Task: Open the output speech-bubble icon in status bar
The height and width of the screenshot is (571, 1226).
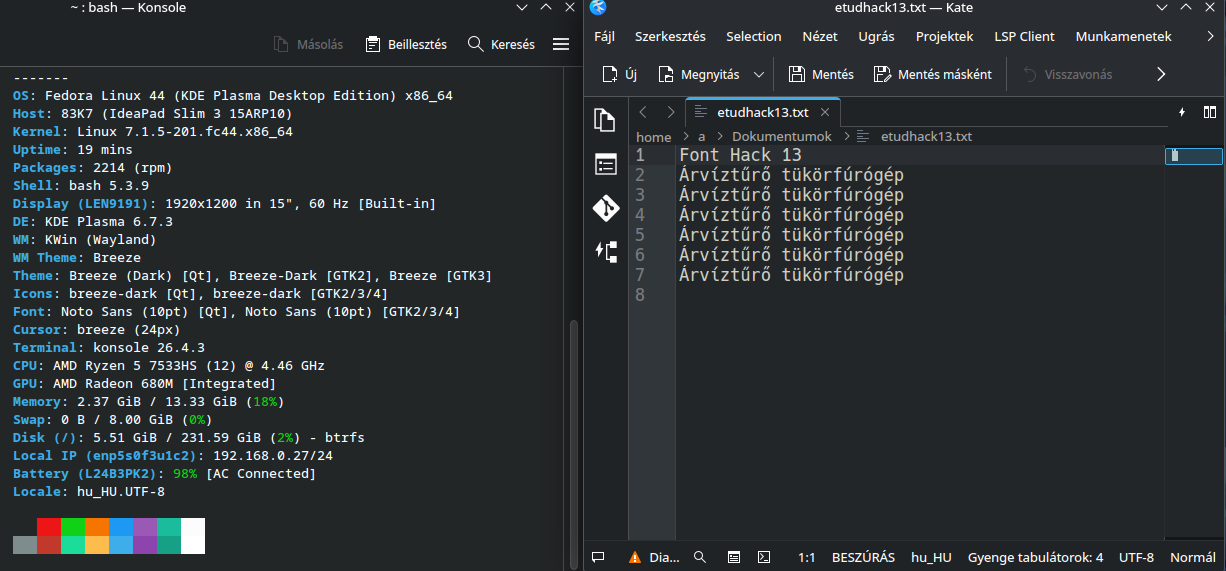Action: click(598, 557)
